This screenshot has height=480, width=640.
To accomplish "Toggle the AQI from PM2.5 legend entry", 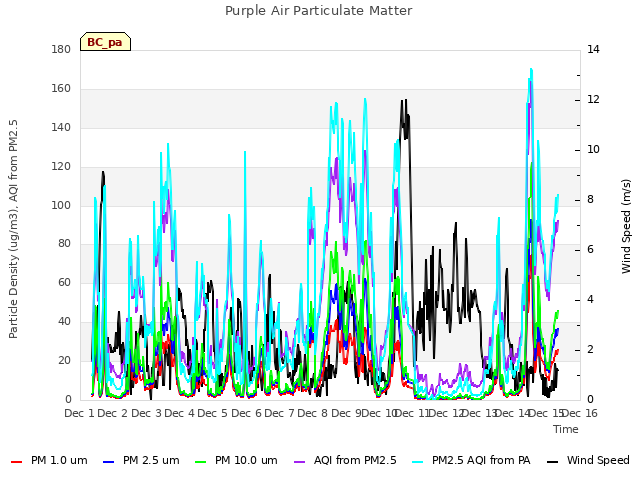I will pyautogui.click(x=345, y=461).
